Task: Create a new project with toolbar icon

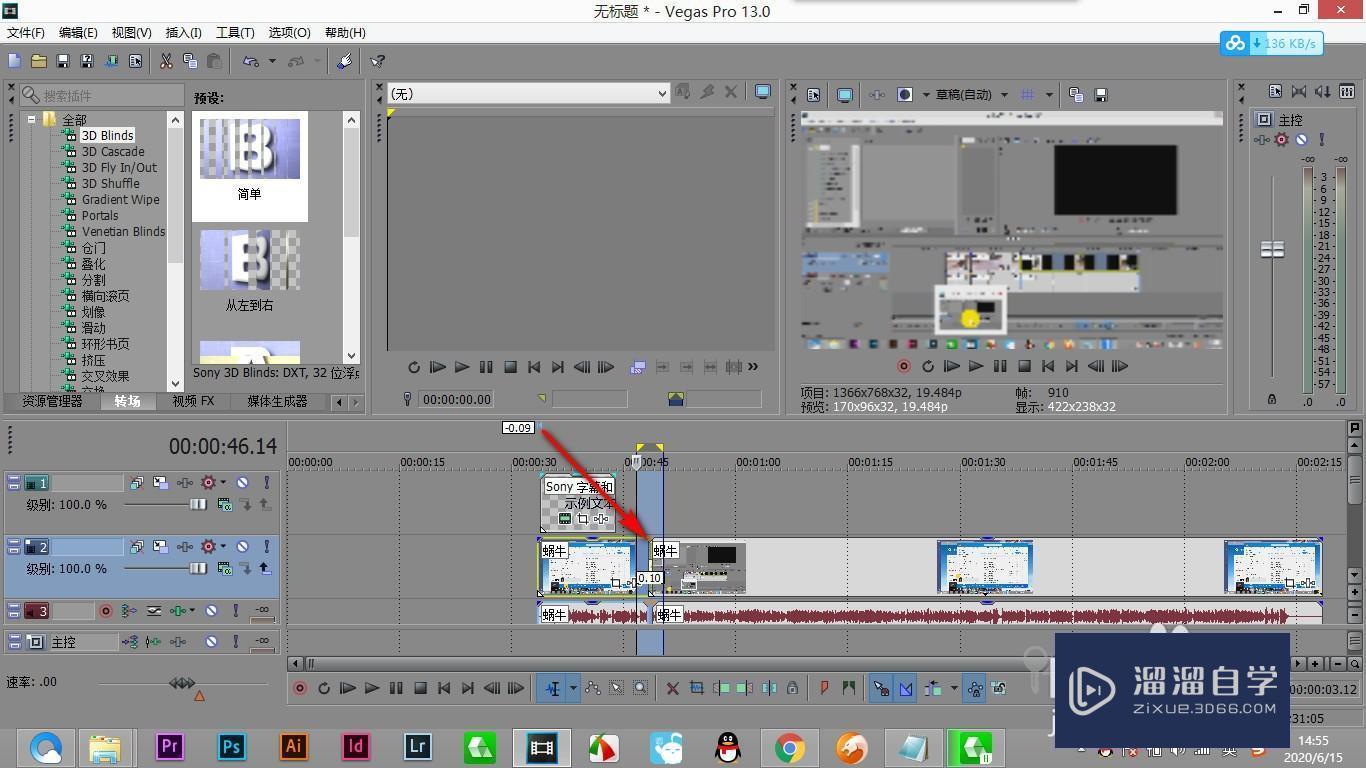Action: click(15, 61)
